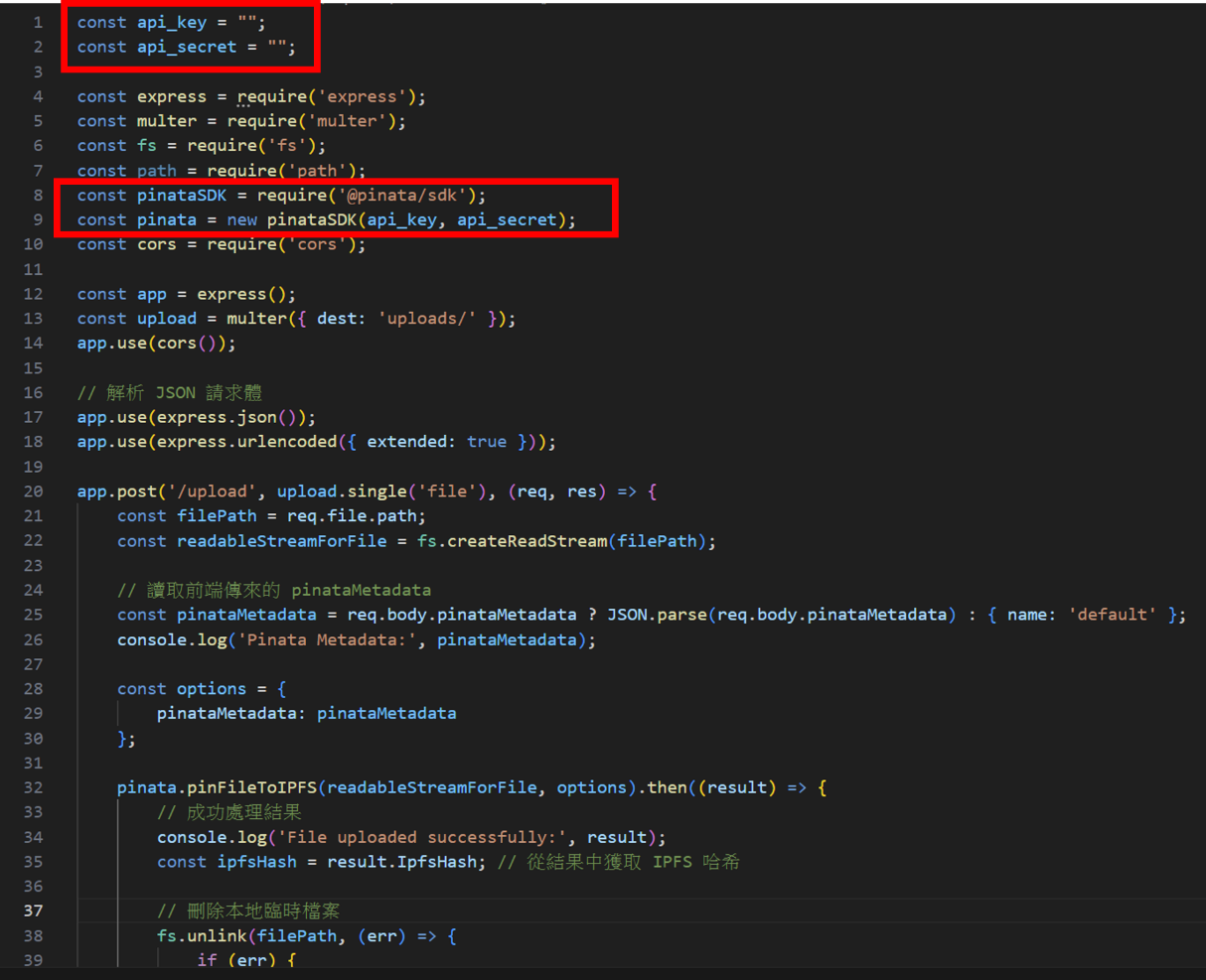Viewport: 1206px width, 980px height.
Task: Click the app.use(cors()) statement
Action: [157, 343]
